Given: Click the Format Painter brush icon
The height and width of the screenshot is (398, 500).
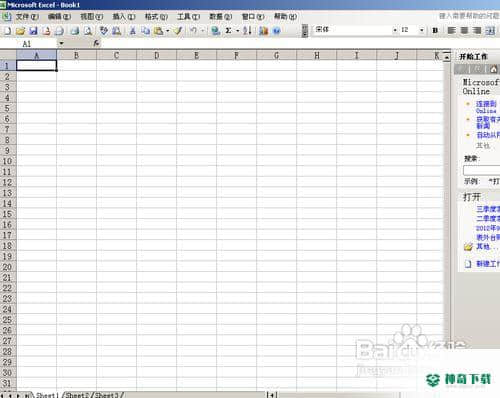Looking at the screenshot, I should point(178,31).
